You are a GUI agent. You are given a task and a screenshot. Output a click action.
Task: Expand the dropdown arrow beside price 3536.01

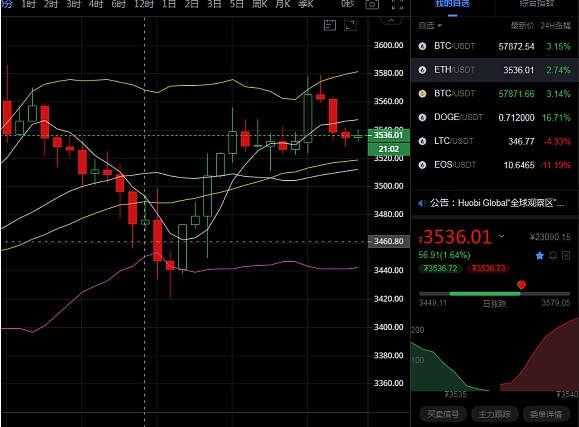coord(501,236)
